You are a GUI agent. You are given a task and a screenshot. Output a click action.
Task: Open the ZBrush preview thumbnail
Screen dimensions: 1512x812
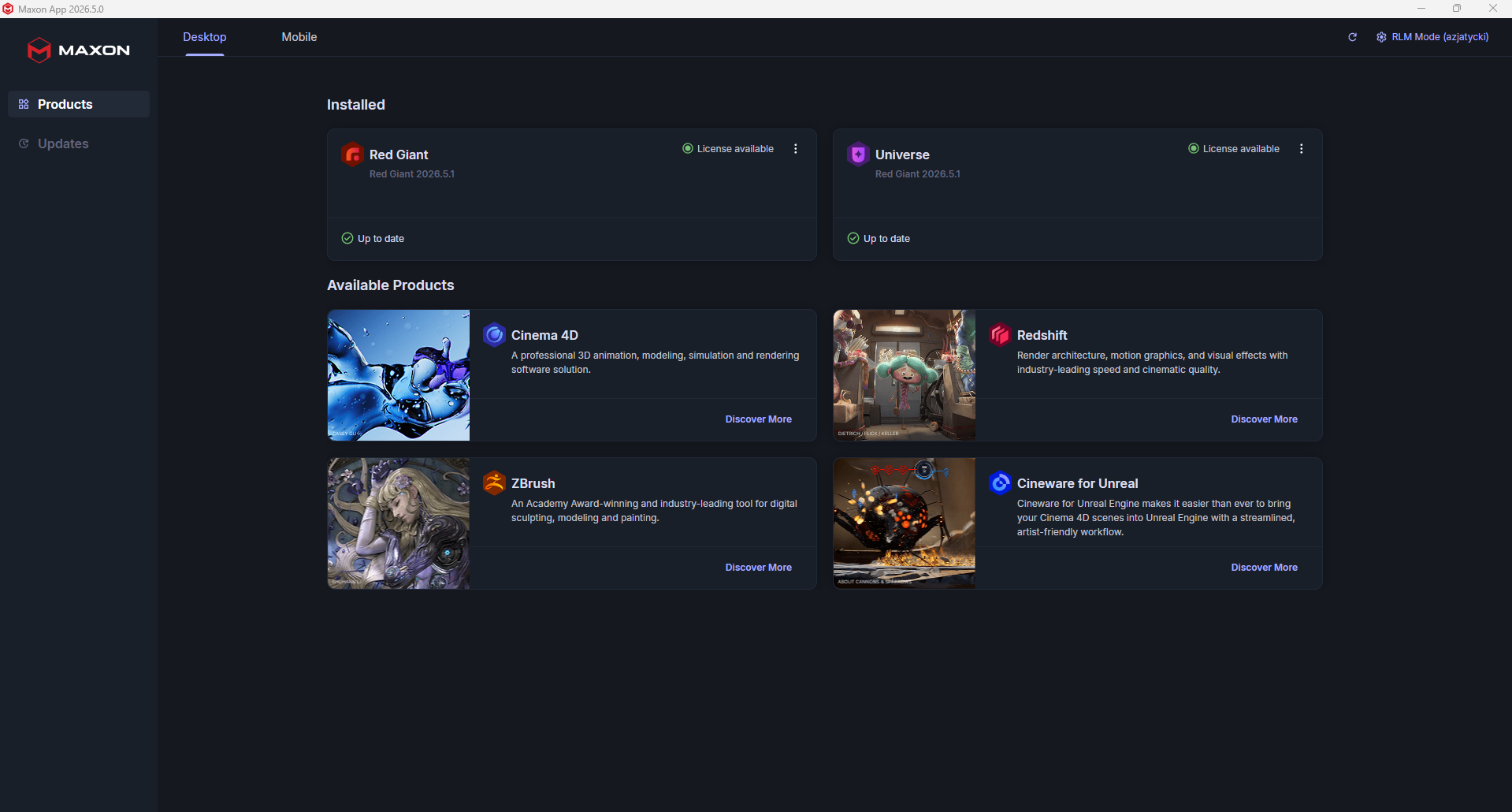click(399, 523)
